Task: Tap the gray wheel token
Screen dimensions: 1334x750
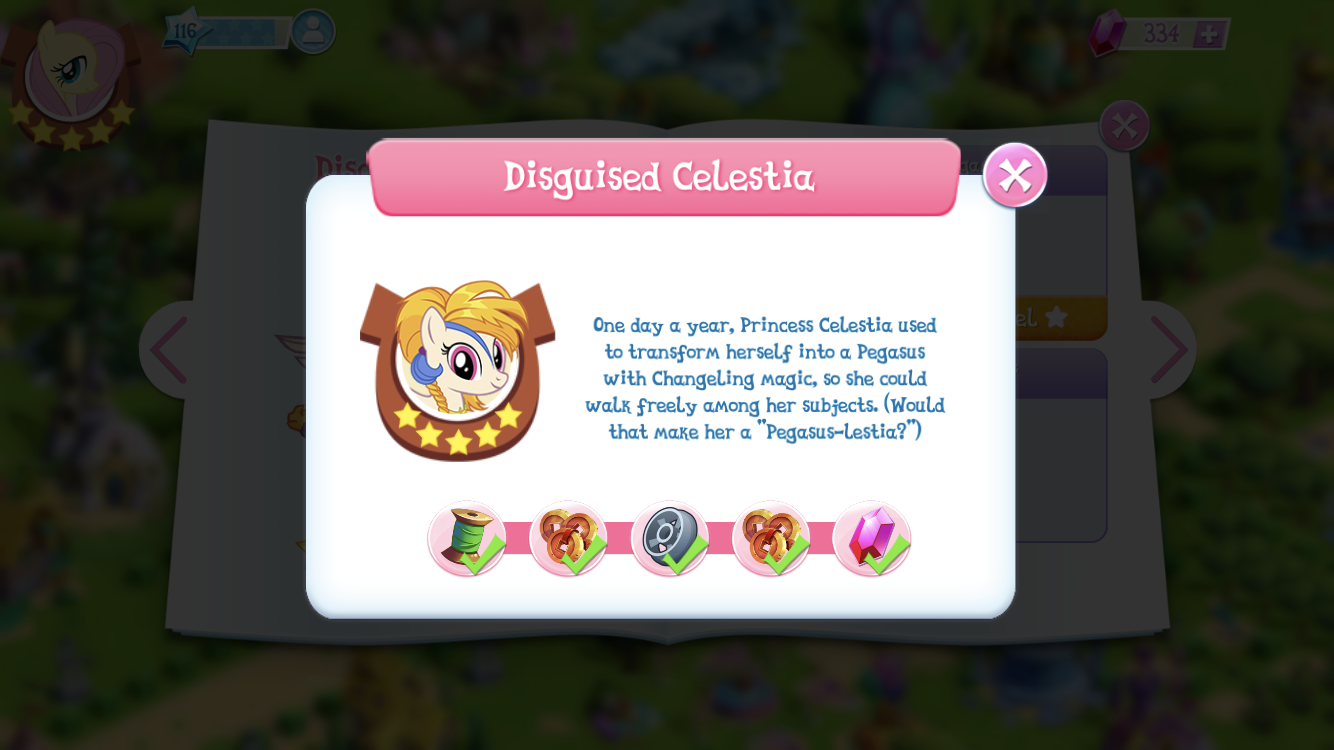Action: tap(670, 539)
